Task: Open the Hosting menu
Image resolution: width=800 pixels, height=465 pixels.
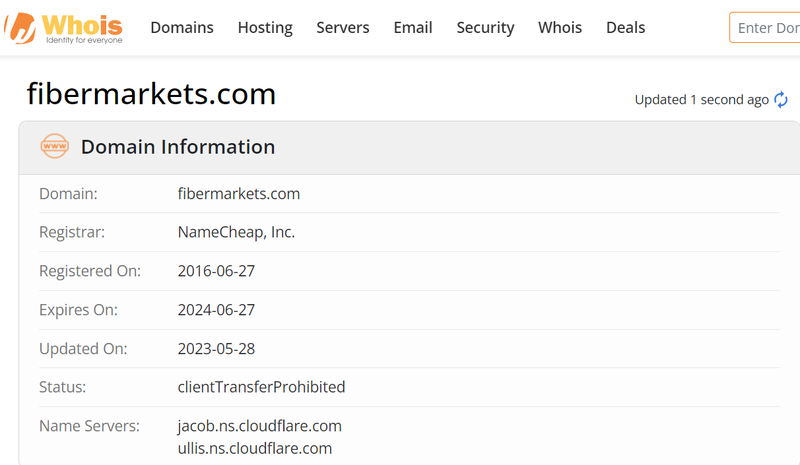Action: [265, 28]
